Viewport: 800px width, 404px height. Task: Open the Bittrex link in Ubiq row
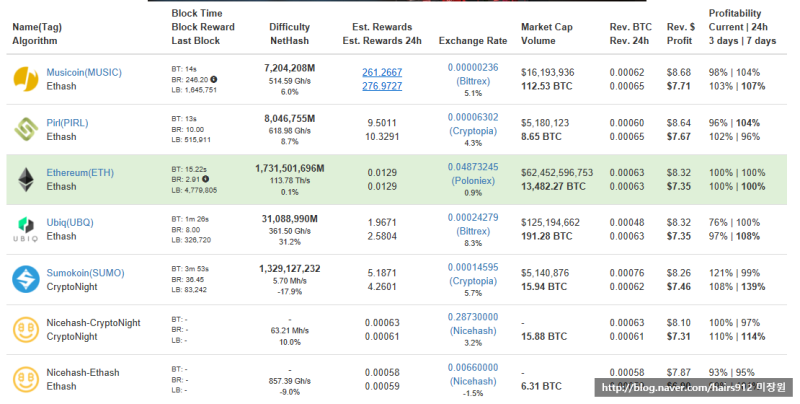click(473, 231)
